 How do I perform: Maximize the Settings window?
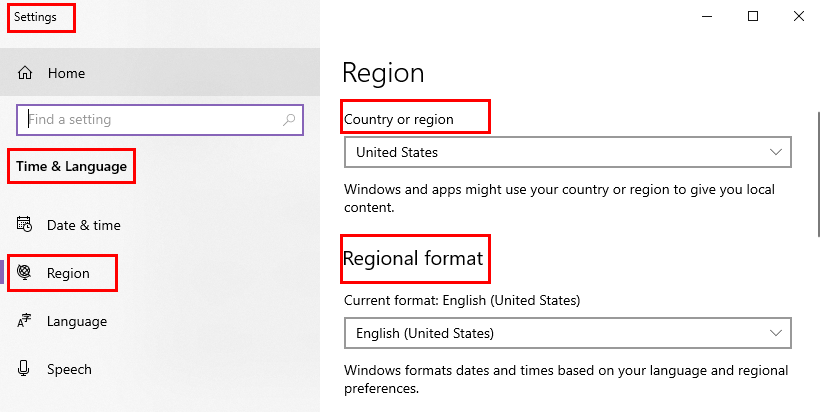(753, 16)
